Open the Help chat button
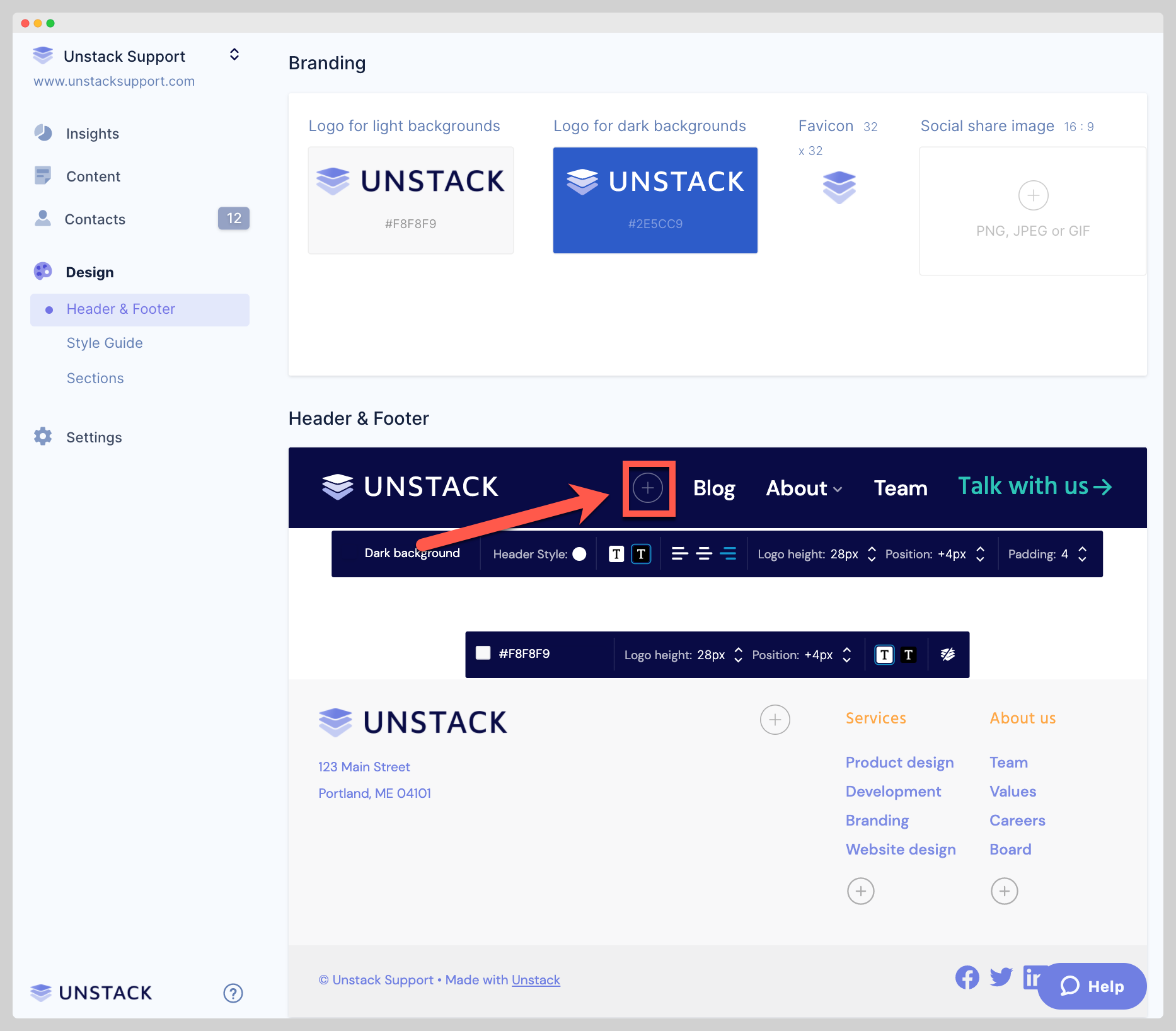 point(1092,986)
